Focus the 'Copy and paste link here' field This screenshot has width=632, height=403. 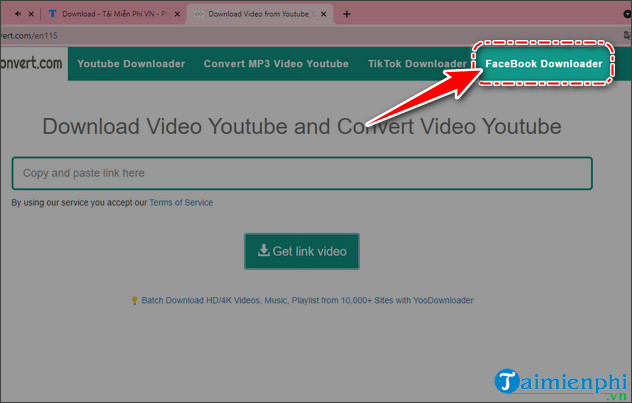302,173
